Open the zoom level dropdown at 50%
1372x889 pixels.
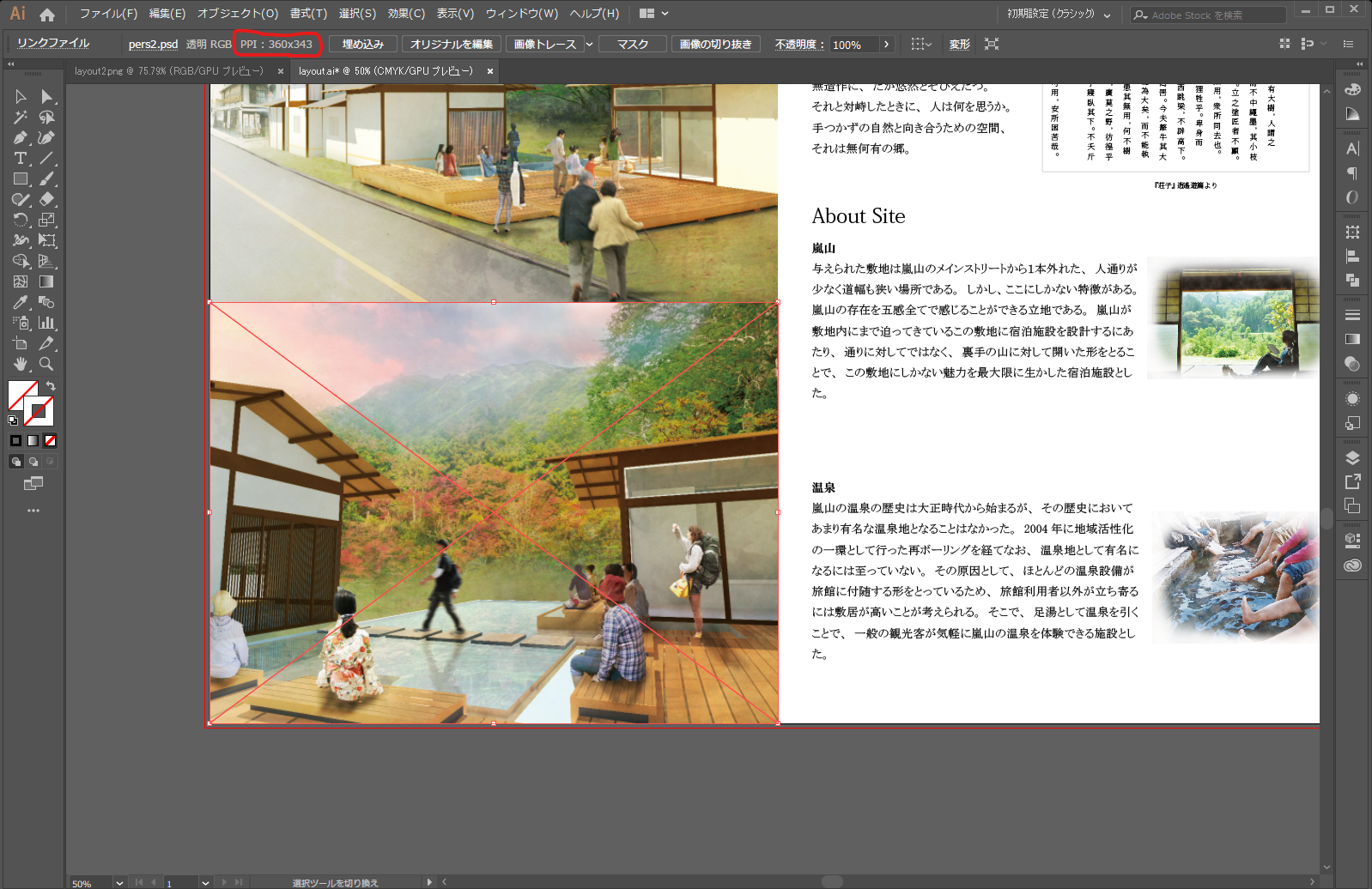(119, 883)
